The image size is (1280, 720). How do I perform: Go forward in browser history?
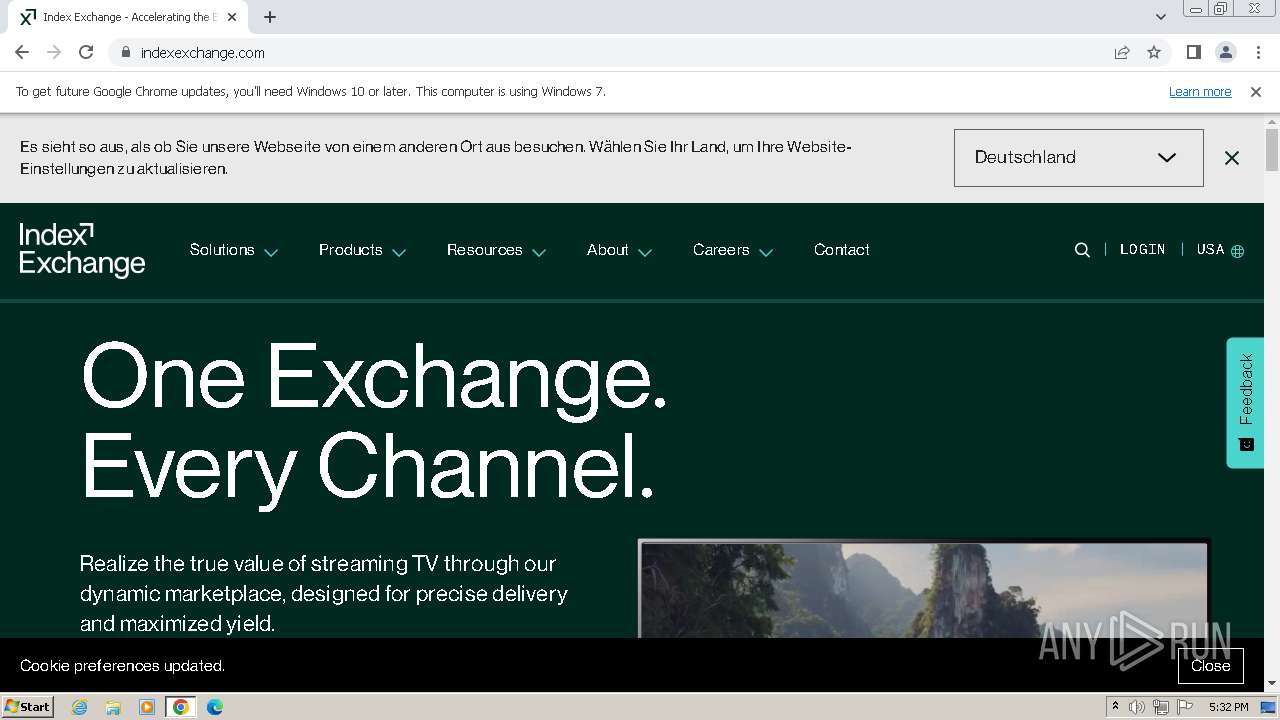coord(54,52)
